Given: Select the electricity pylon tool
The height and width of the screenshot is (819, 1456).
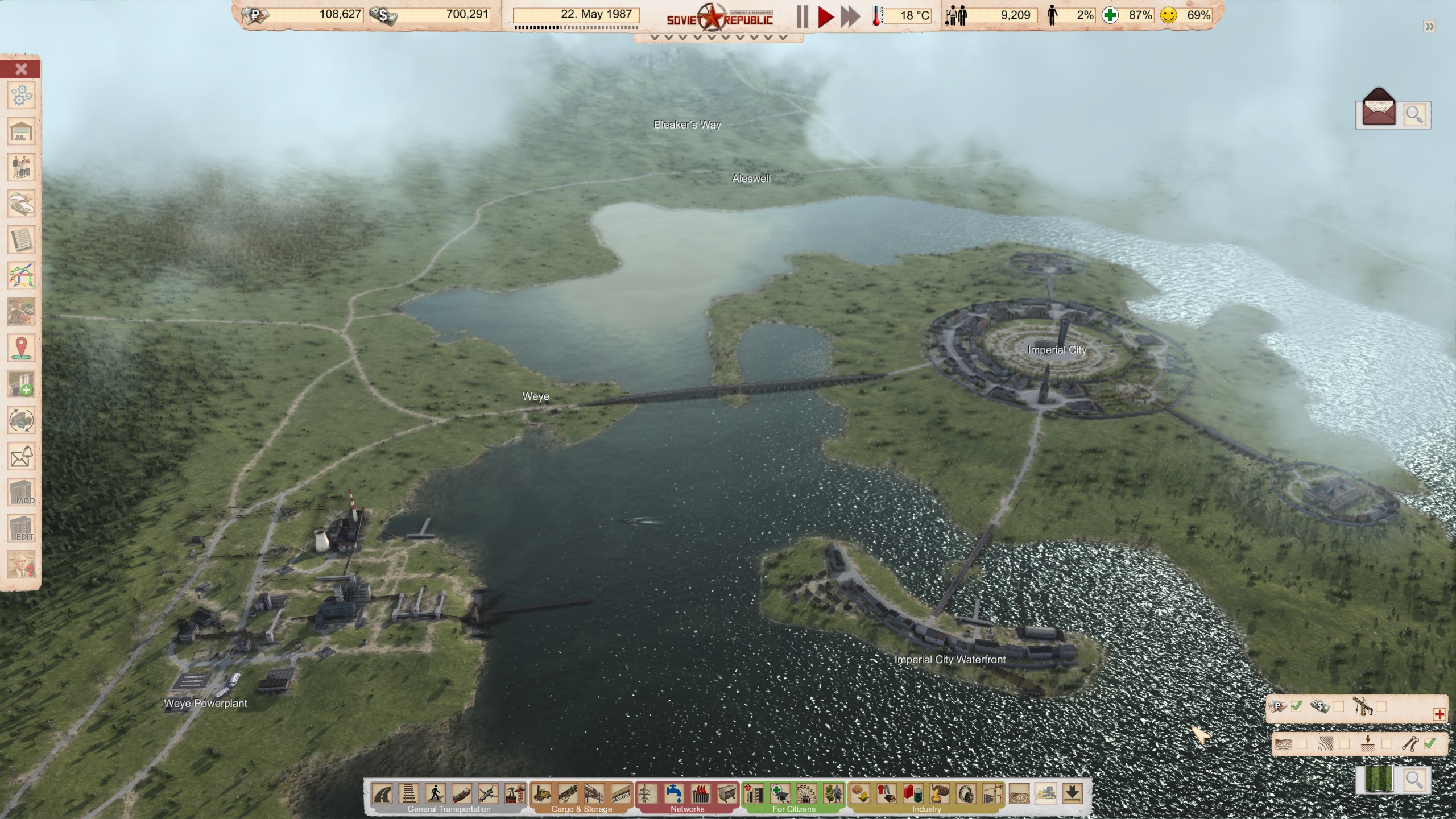Looking at the screenshot, I should pyautogui.click(x=648, y=793).
